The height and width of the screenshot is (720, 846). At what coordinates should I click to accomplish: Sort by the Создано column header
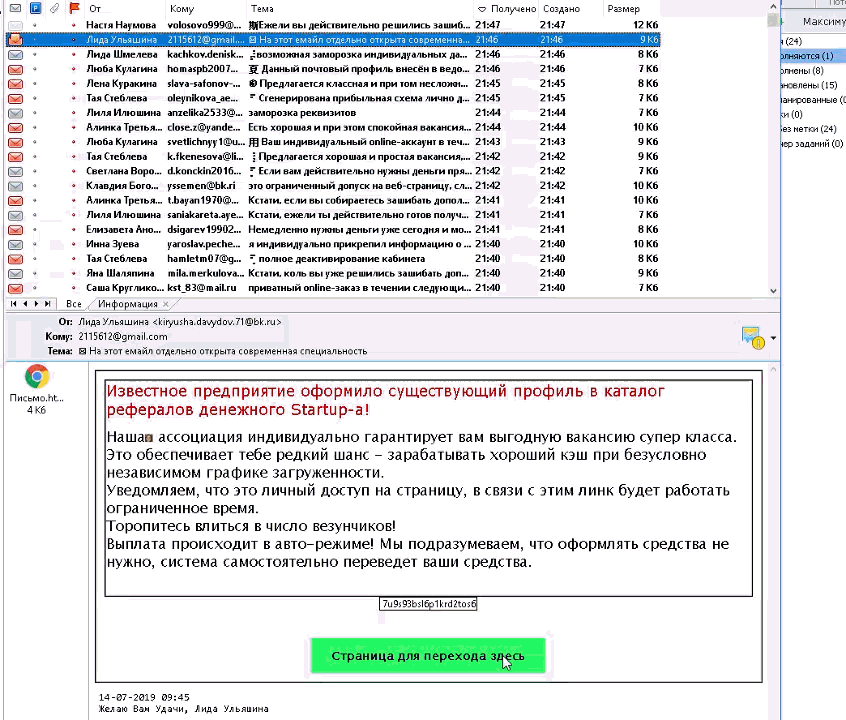tap(562, 9)
